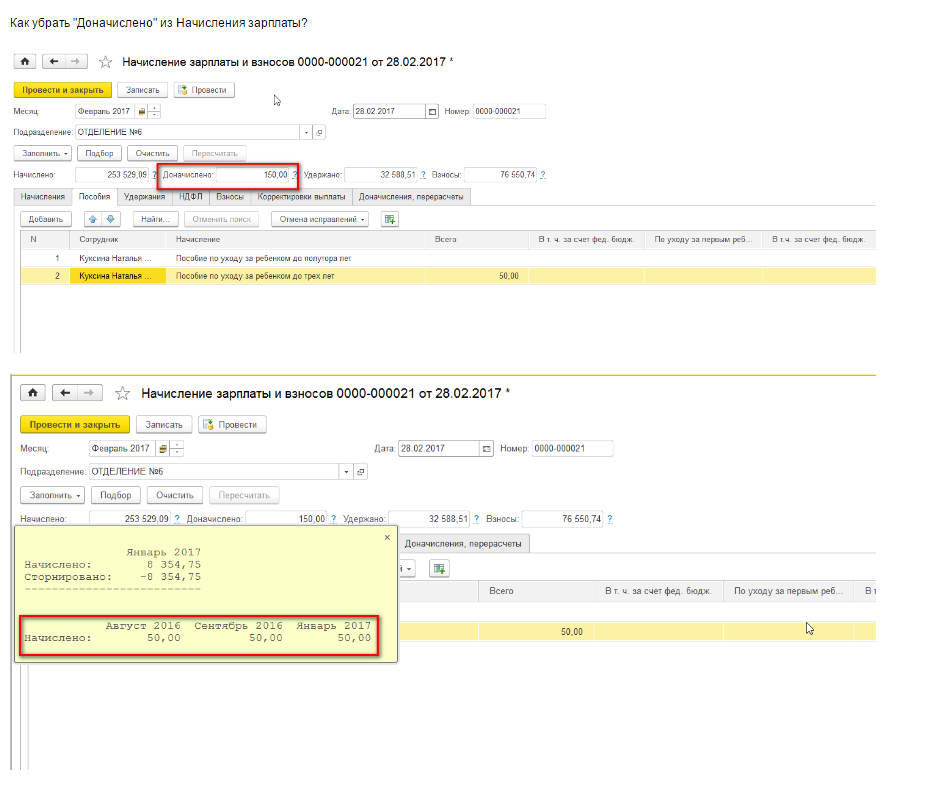Open the Отмена исправлений dropdown menu
This screenshot has width=947, height=799.
(322, 219)
